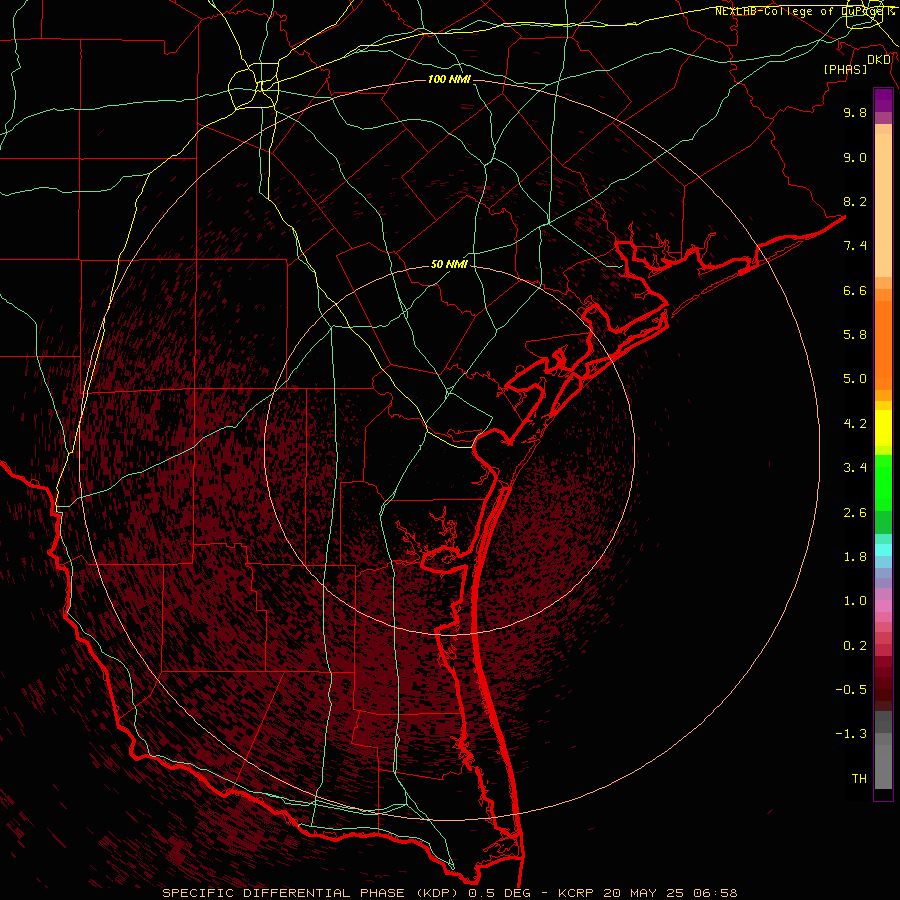Pick the peach segment of the color bar

coord(883,205)
